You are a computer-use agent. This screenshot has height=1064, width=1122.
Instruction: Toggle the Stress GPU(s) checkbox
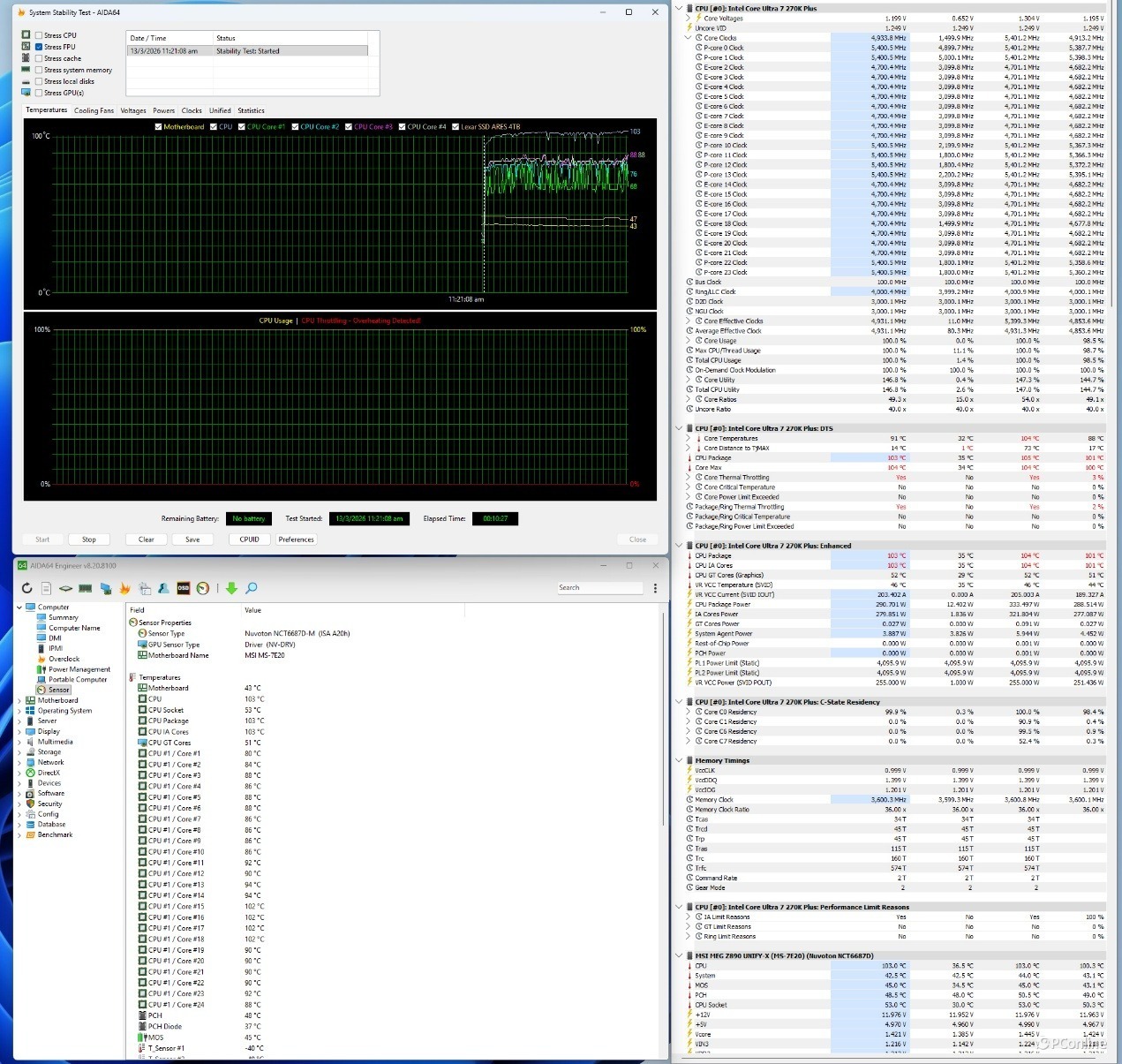click(x=39, y=93)
